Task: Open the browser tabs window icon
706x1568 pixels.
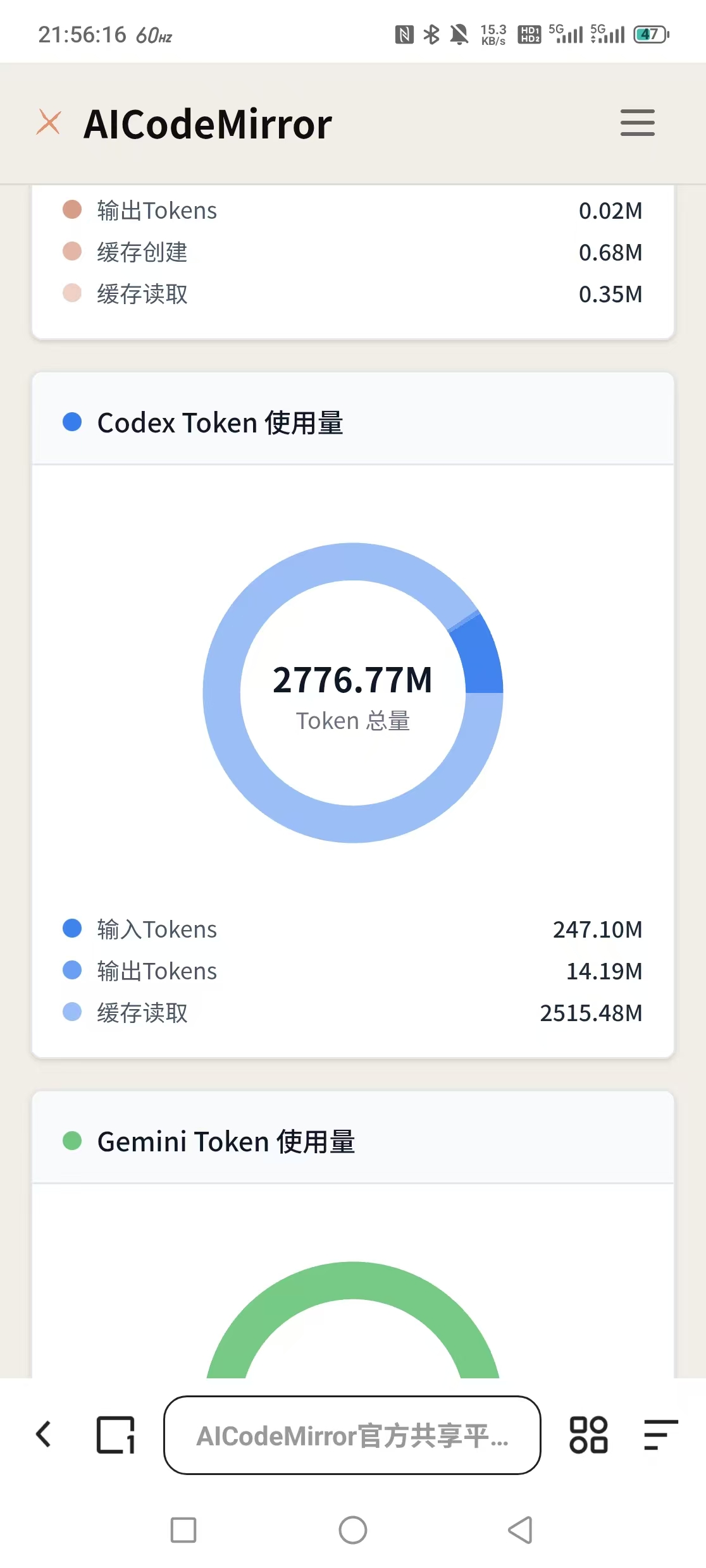Action: 116,1435
